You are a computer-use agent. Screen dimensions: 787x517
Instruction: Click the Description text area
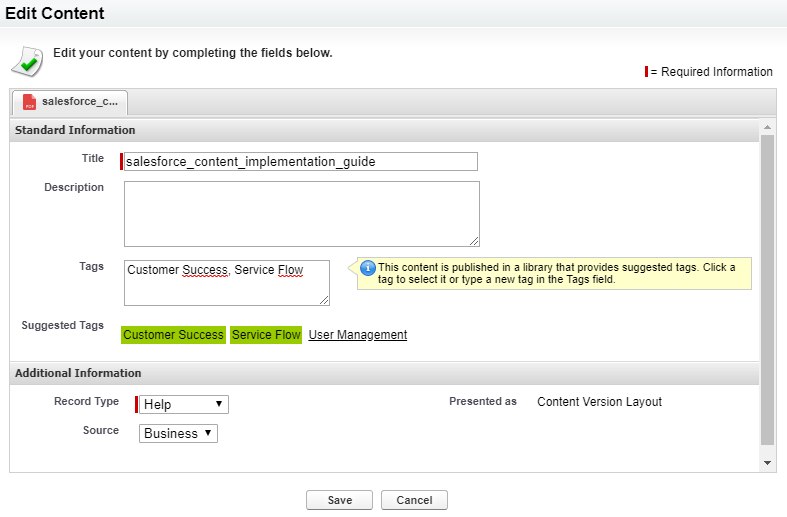(302, 214)
